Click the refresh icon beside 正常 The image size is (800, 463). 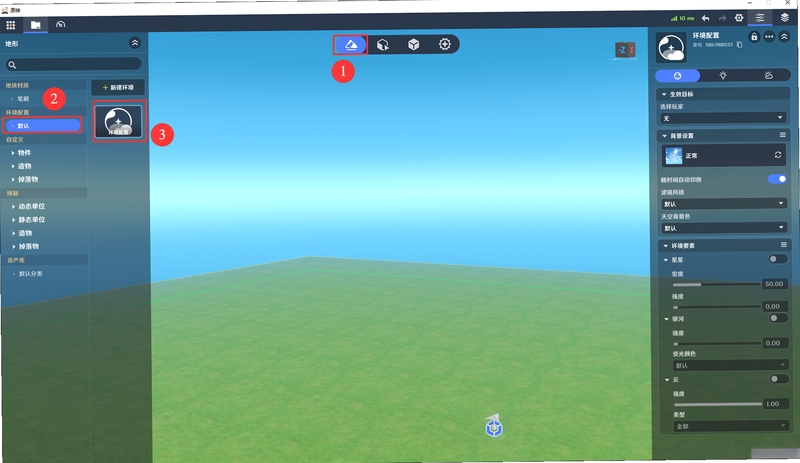pyautogui.click(x=778, y=155)
